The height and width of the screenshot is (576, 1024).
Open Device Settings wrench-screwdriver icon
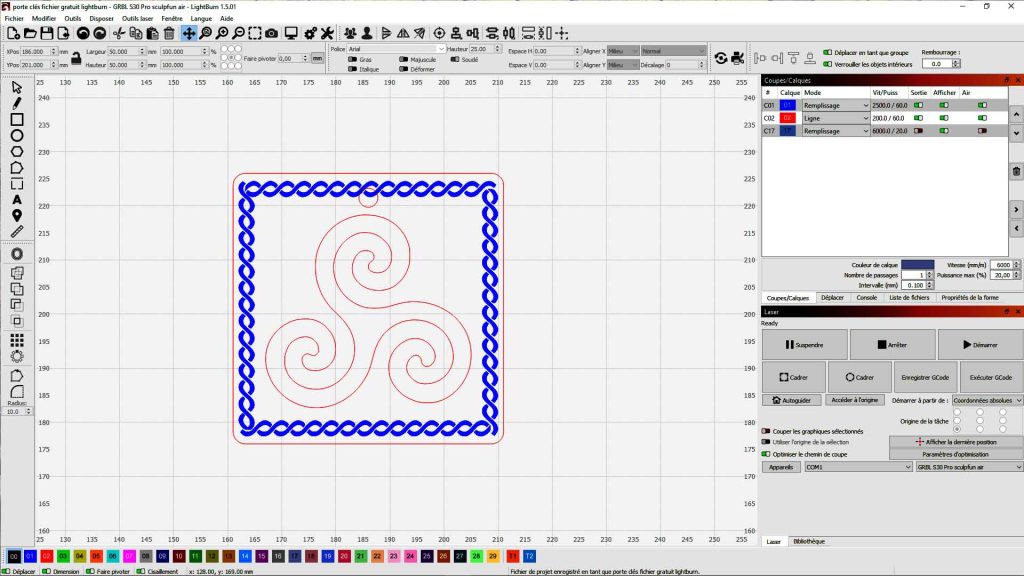click(x=327, y=33)
